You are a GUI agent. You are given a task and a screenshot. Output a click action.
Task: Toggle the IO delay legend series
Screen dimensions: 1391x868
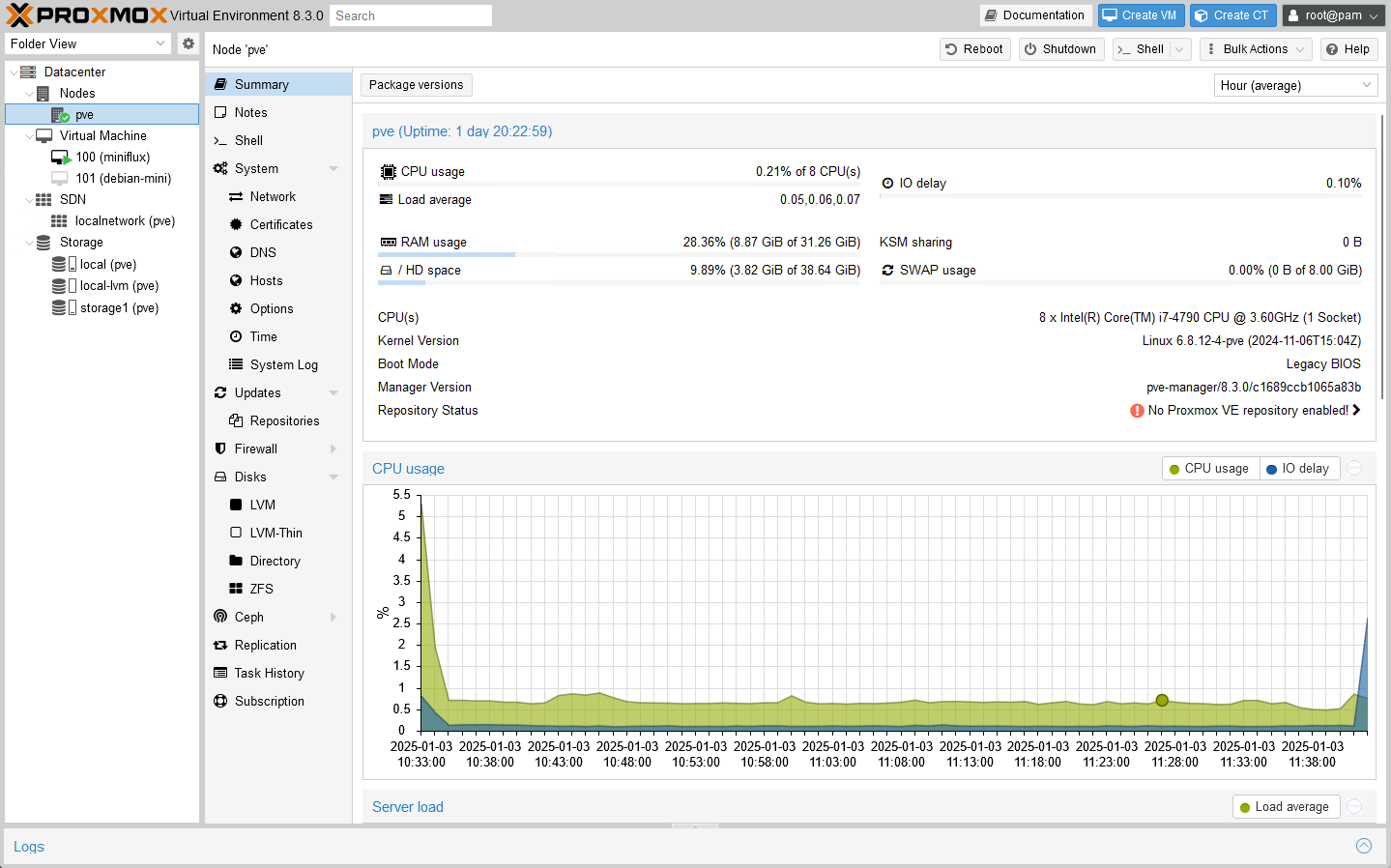[x=1298, y=469]
